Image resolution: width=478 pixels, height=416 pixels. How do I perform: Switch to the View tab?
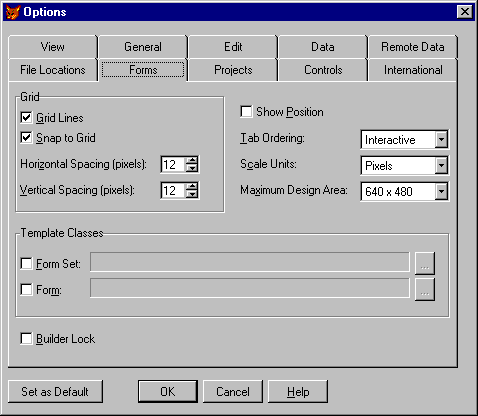(53, 47)
